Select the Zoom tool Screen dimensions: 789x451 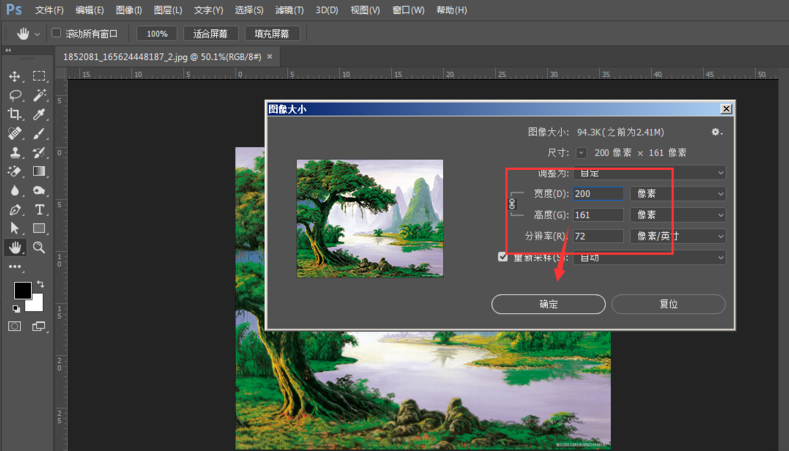(x=39, y=248)
